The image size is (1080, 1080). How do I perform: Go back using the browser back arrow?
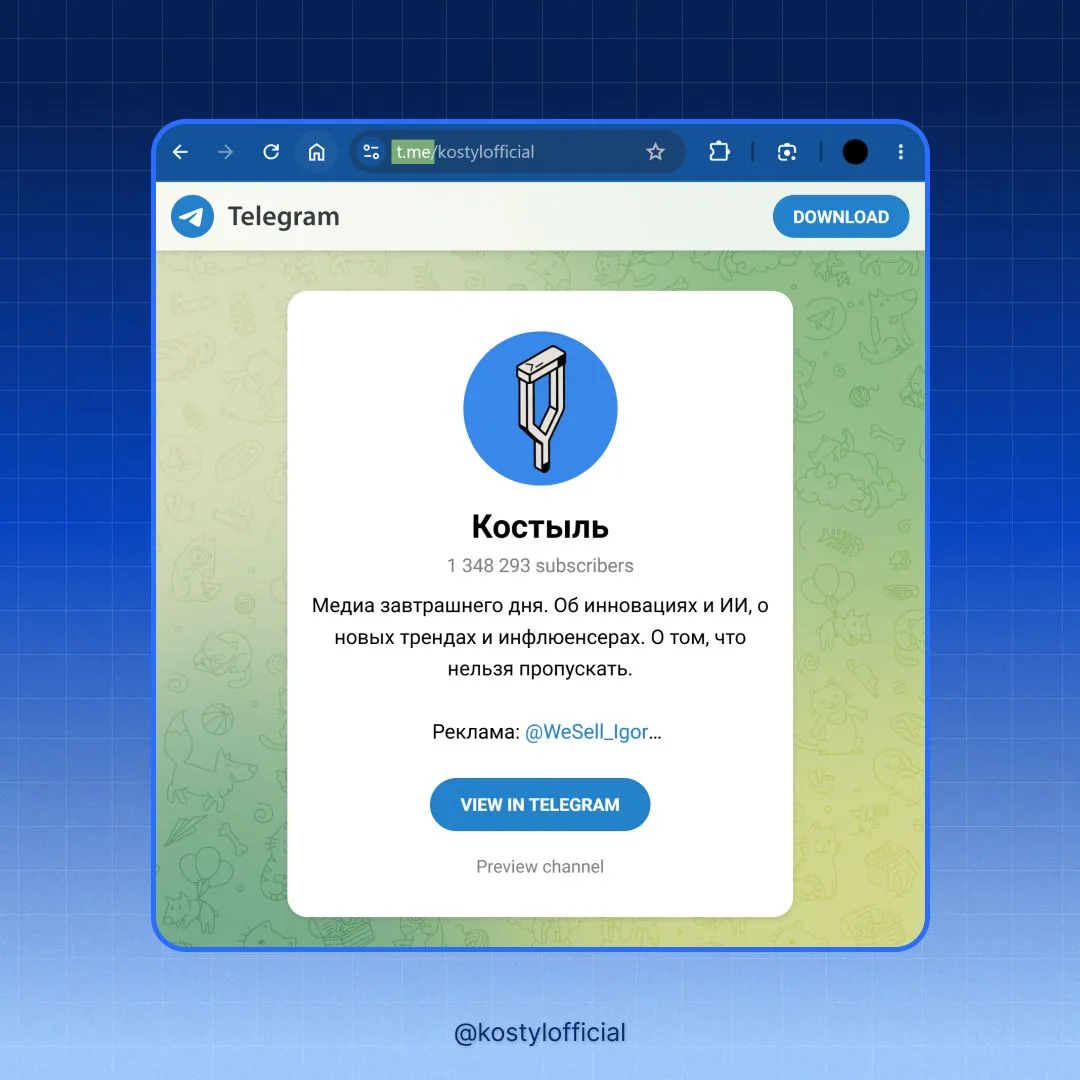coord(180,152)
